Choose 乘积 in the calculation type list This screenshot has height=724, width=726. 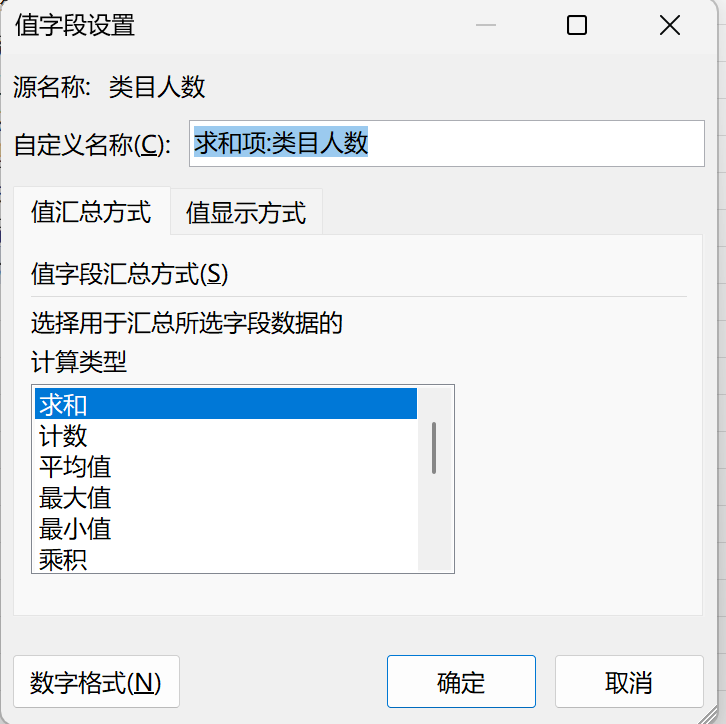(225, 558)
